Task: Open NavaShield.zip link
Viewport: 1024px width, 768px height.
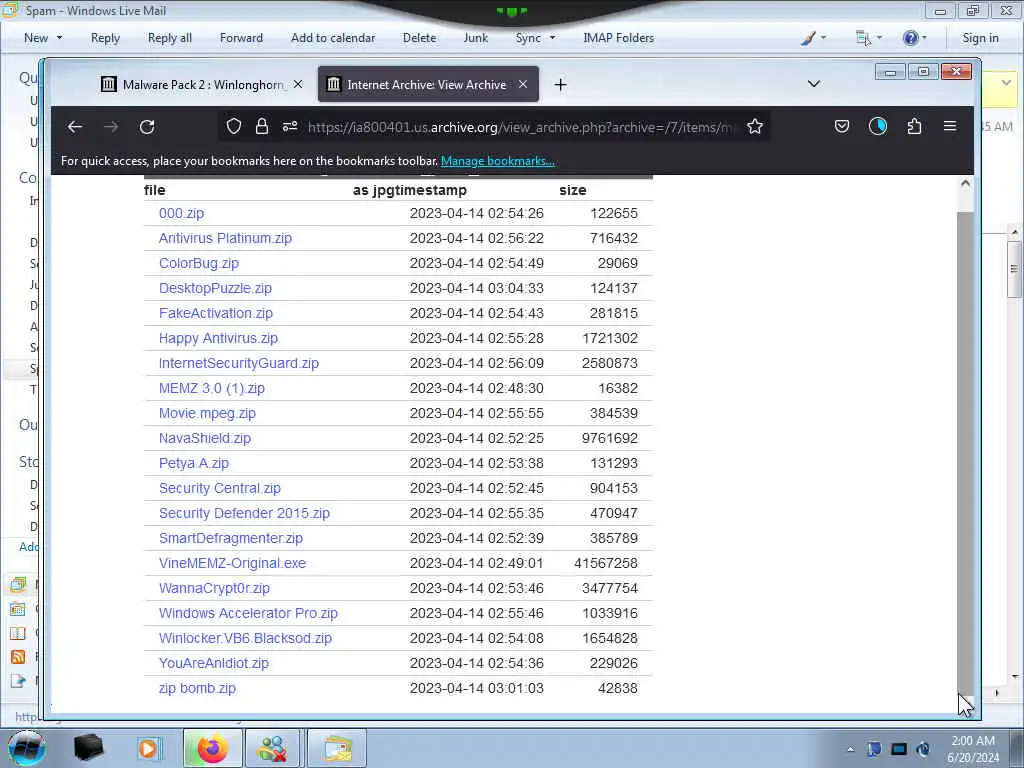Action: point(204,438)
